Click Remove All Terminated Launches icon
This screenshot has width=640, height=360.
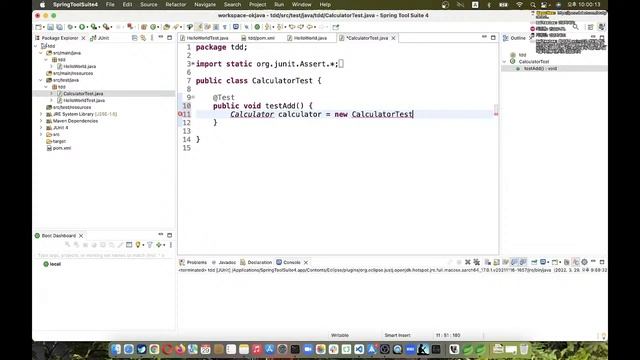coord(476,262)
